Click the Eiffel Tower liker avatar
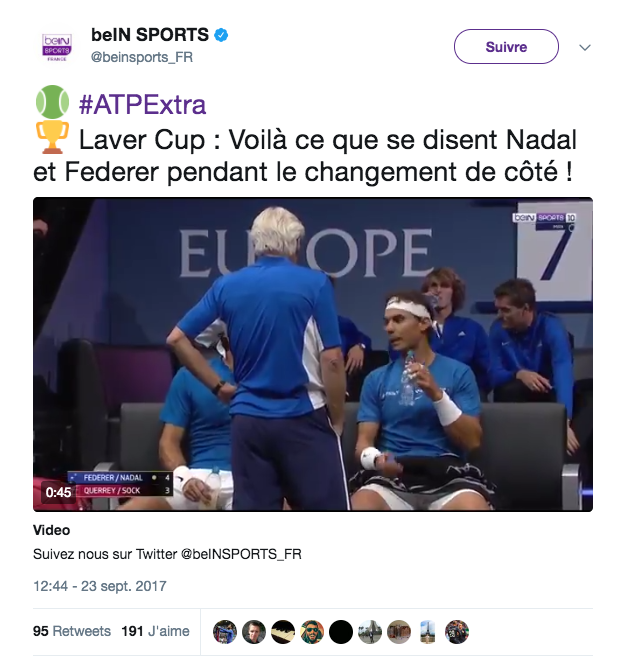The height and width of the screenshot is (668, 631). coord(428,631)
